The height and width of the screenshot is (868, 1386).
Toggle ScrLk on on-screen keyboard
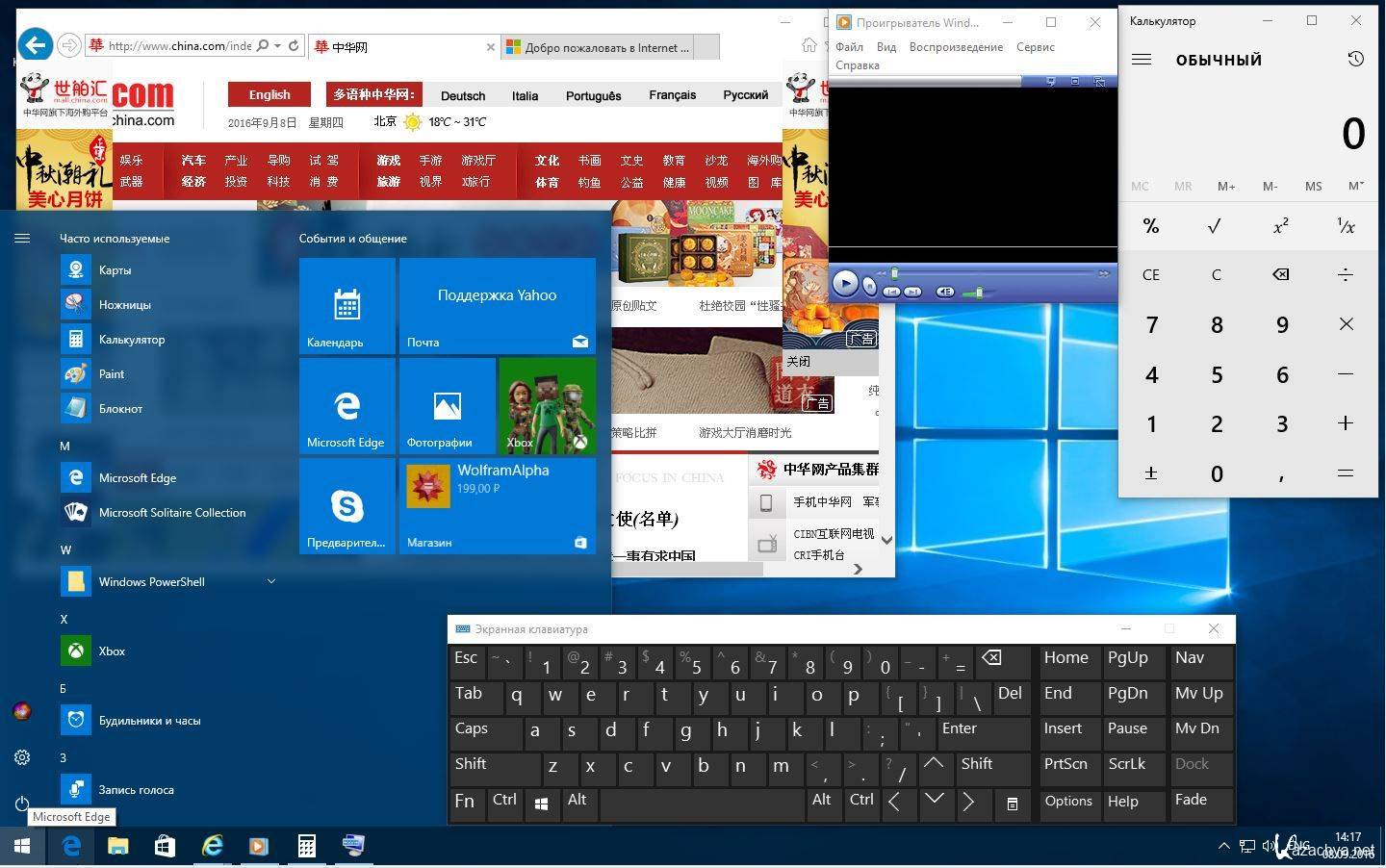click(x=1132, y=767)
